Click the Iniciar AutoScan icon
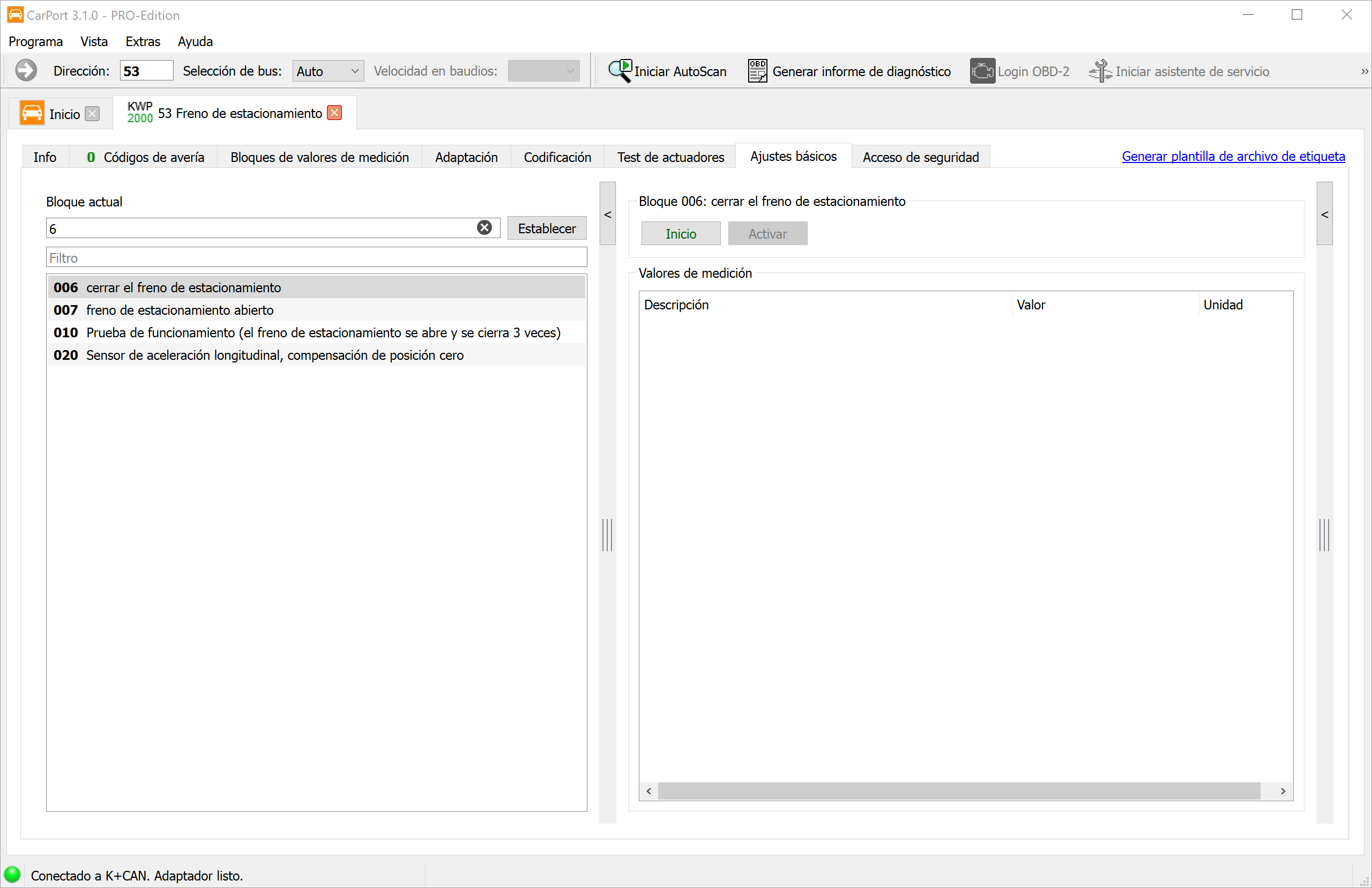This screenshot has width=1372, height=888. click(620, 71)
